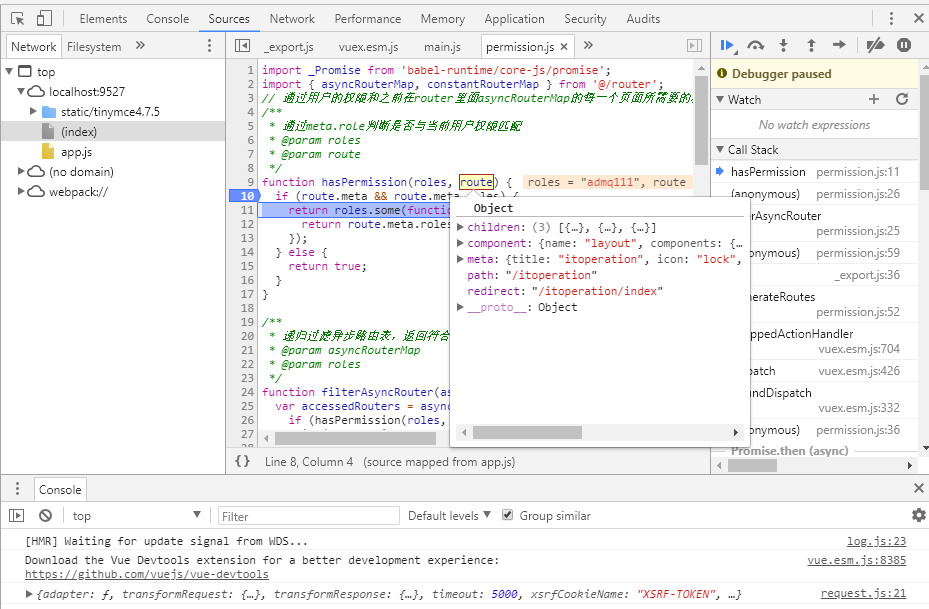Switch to the Network panel tab
929x609 pixels.
(x=292, y=18)
